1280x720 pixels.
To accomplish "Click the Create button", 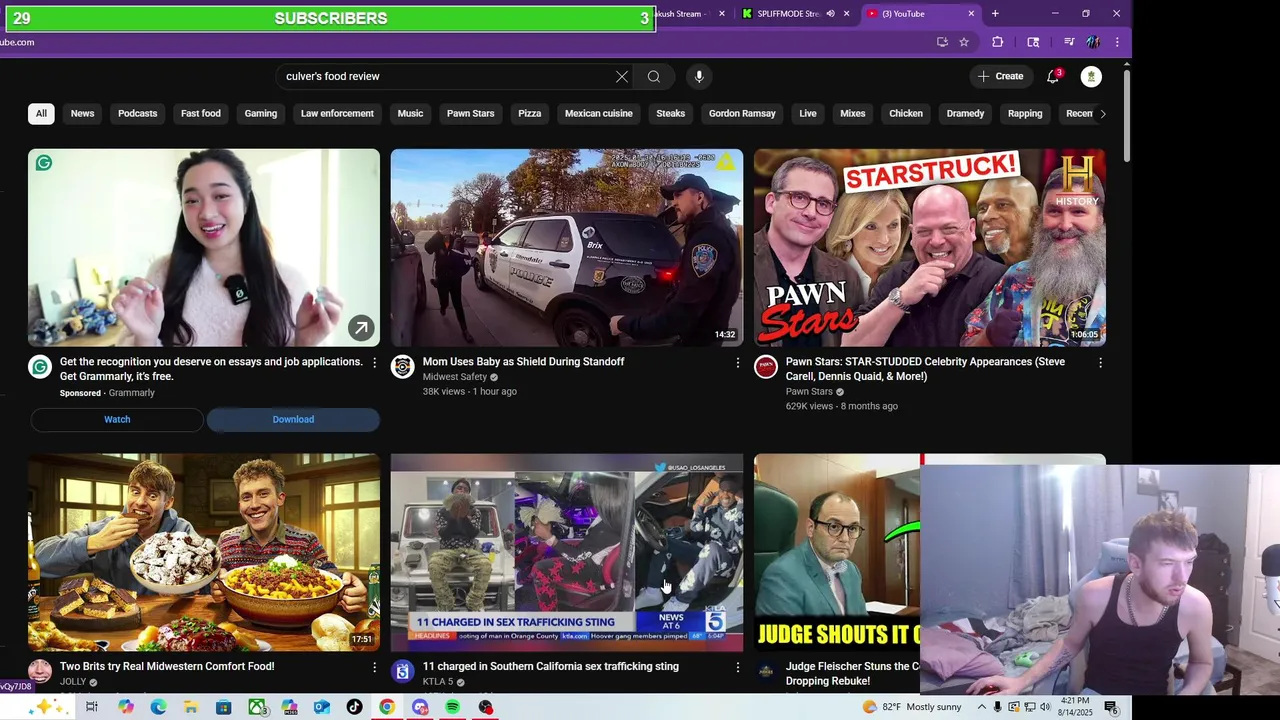I will [1000, 77].
